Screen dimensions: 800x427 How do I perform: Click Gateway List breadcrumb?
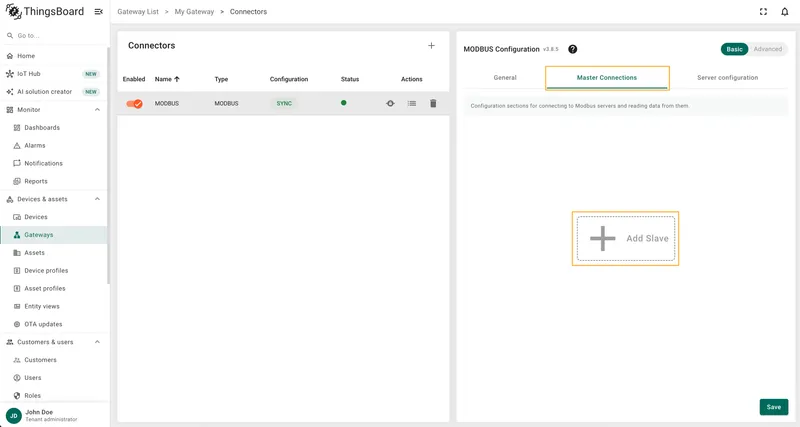coord(138,12)
